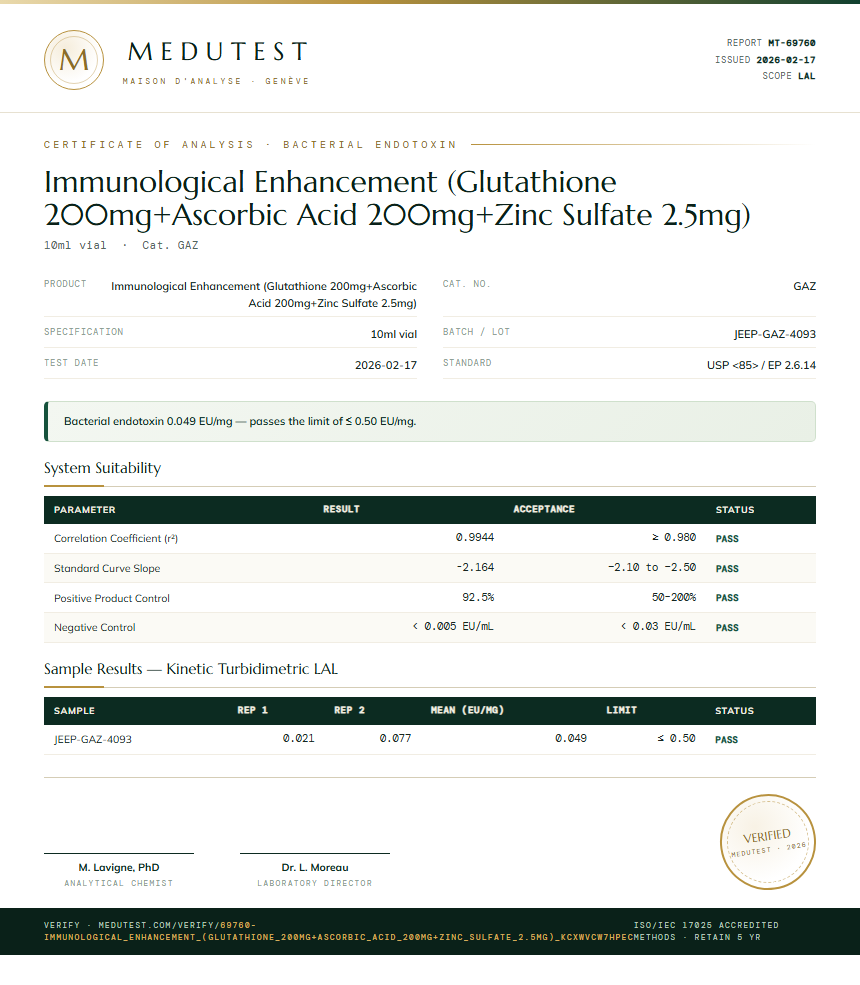860x985 pixels.
Task: Click the System Suitability section heading
Action: click(102, 468)
